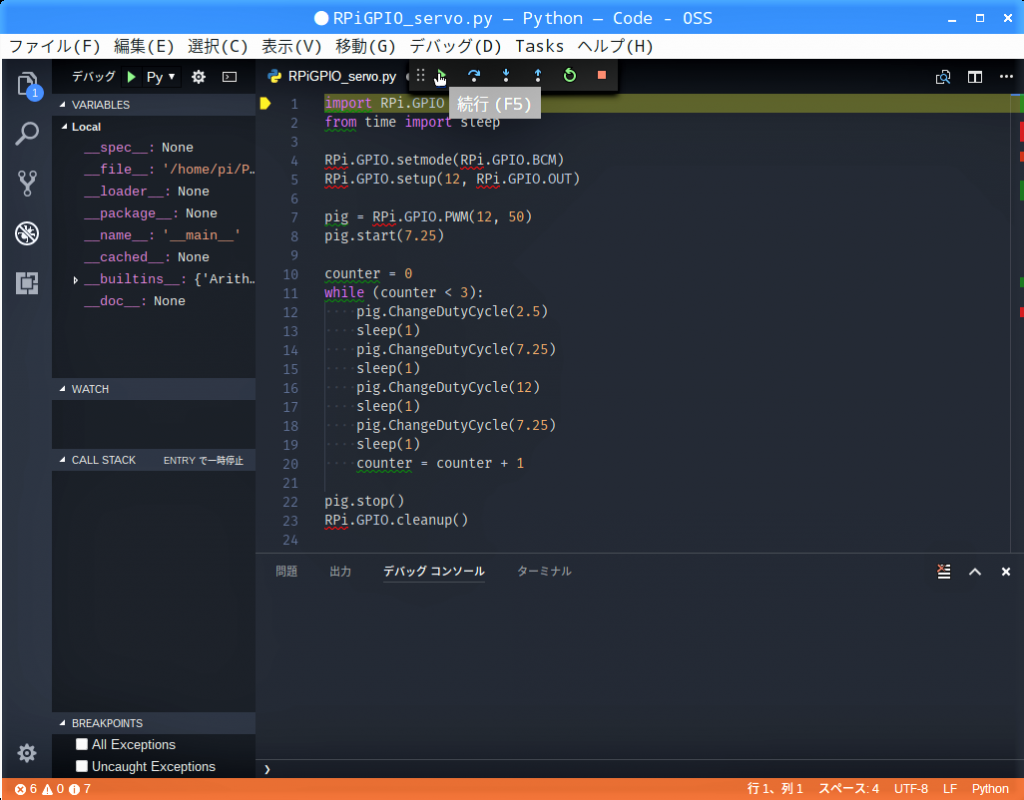Select the __name__ variable row

pos(154,235)
